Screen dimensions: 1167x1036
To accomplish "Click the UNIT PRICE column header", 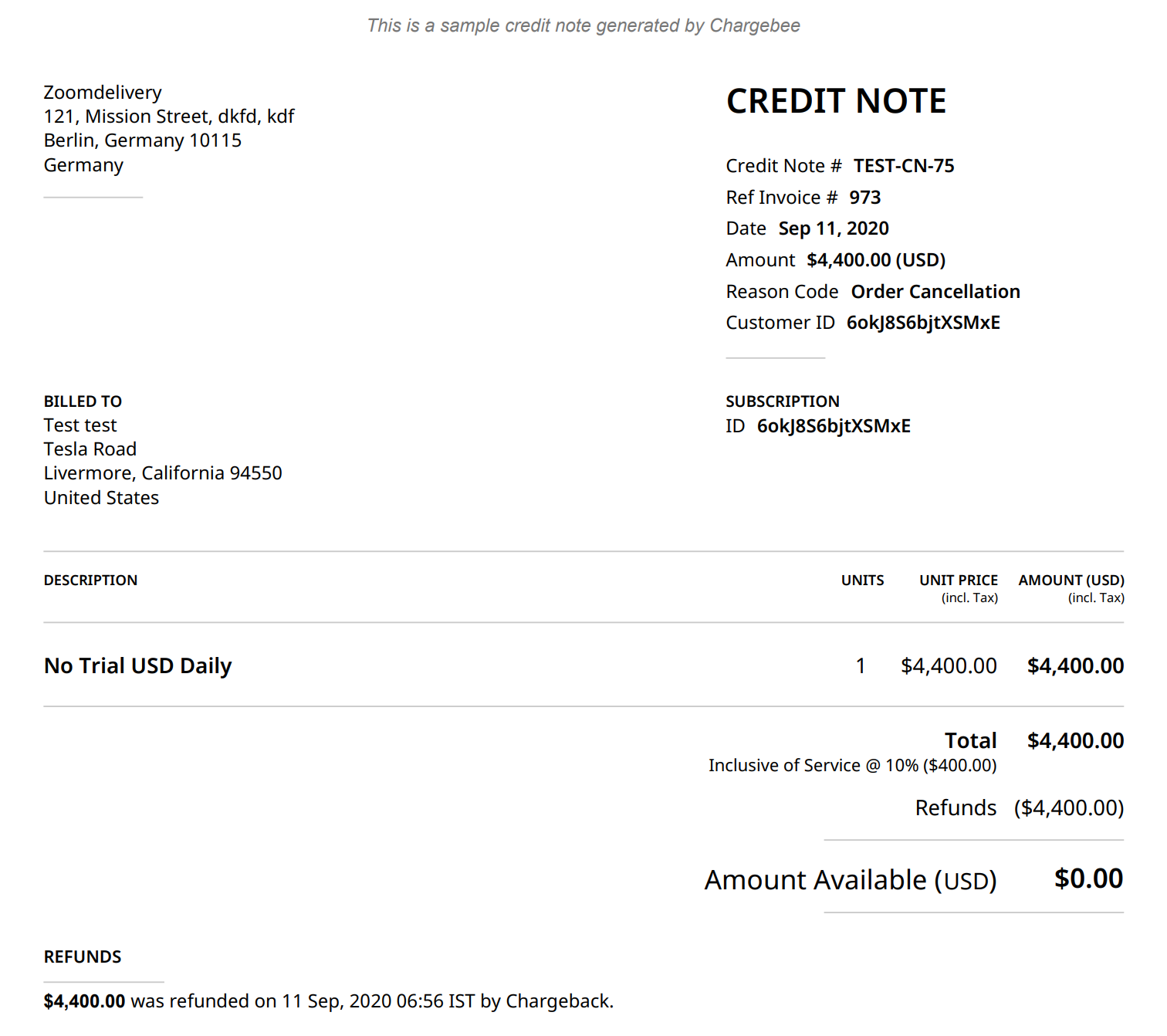I will coord(958,581).
